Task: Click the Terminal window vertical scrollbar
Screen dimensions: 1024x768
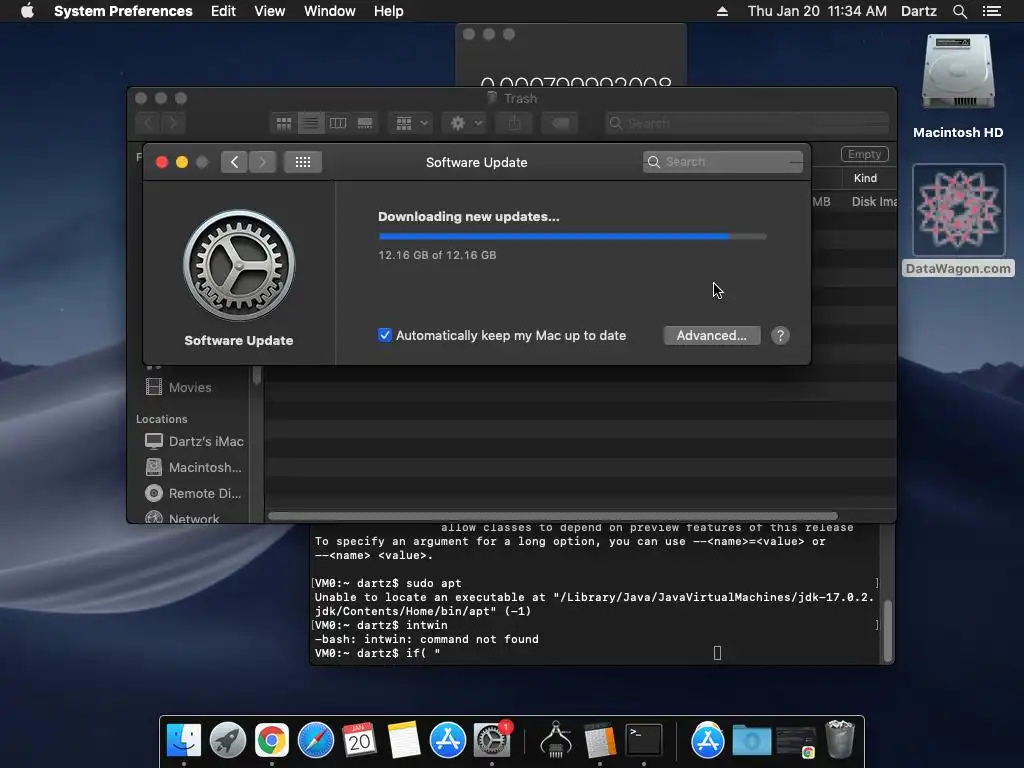Action: [x=888, y=631]
